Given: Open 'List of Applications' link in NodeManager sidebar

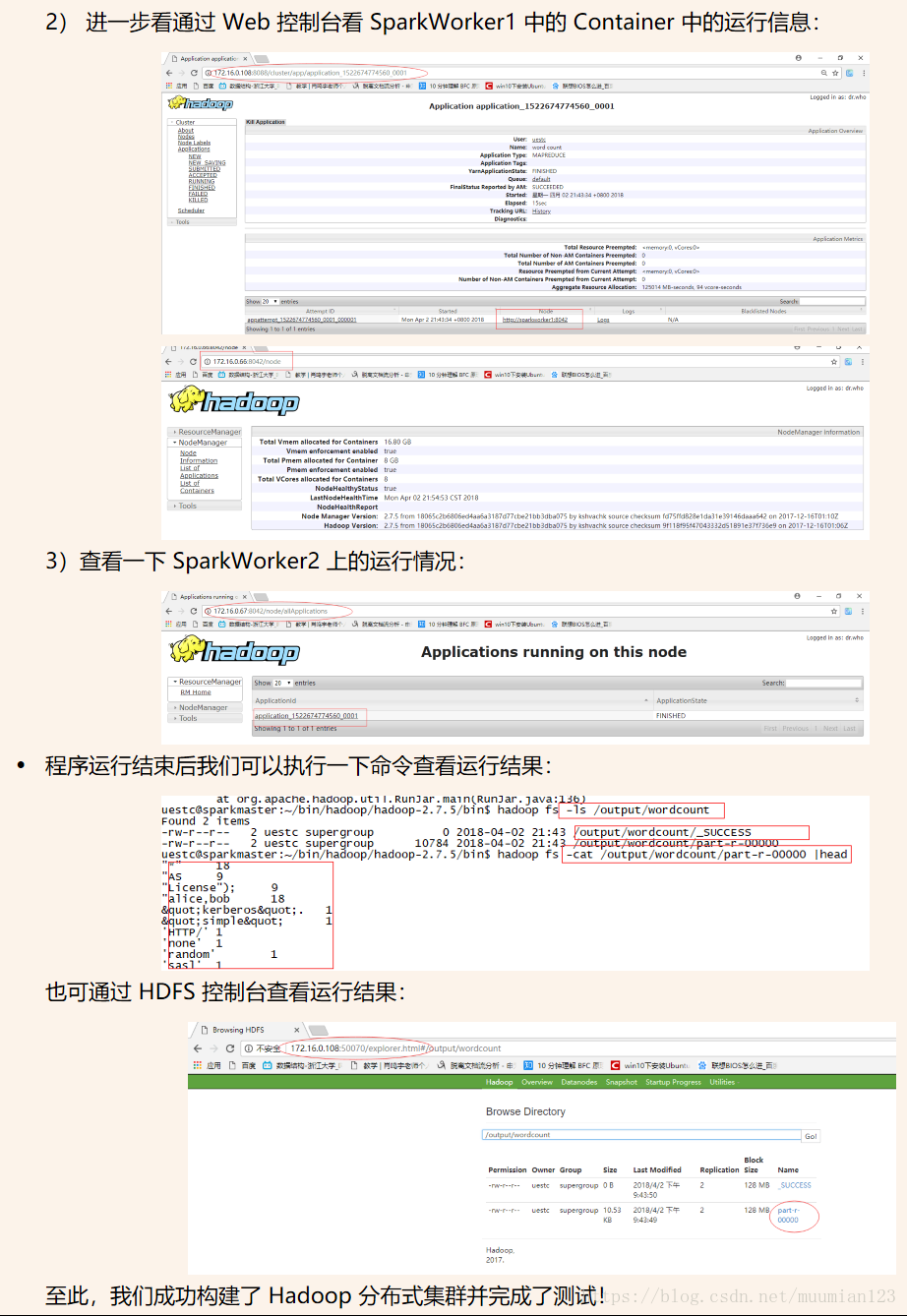Looking at the screenshot, I should tap(199, 472).
